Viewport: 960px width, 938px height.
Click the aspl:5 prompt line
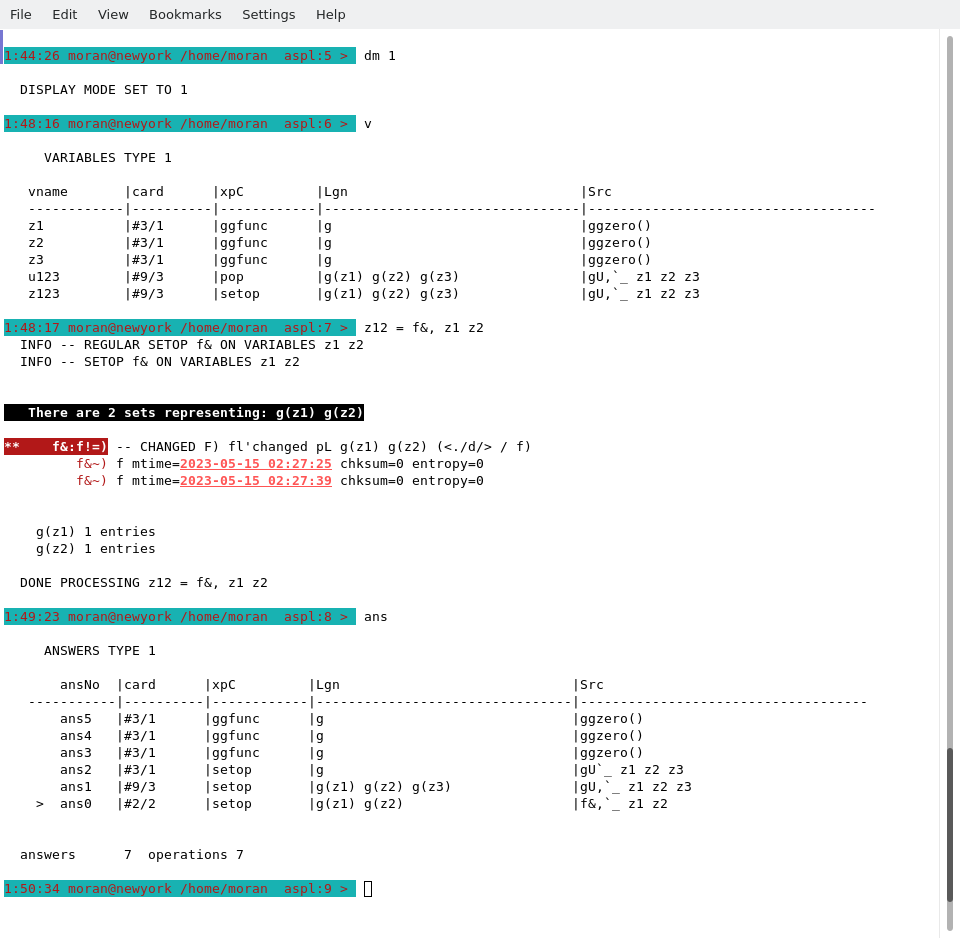180,55
